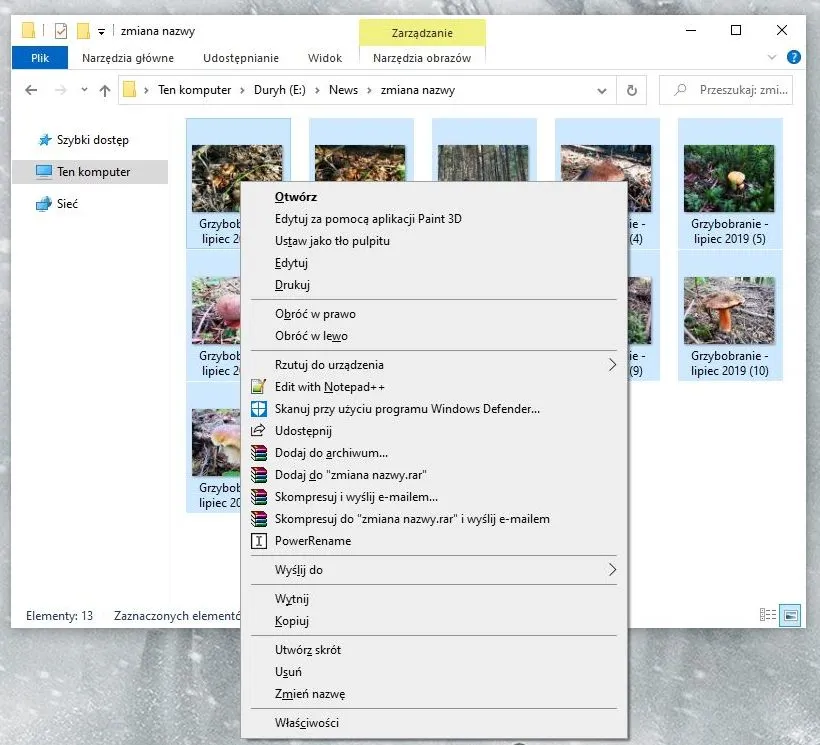Switch to the Widok ribbon tab
Viewport: 820px width, 745px height.
[x=324, y=57]
